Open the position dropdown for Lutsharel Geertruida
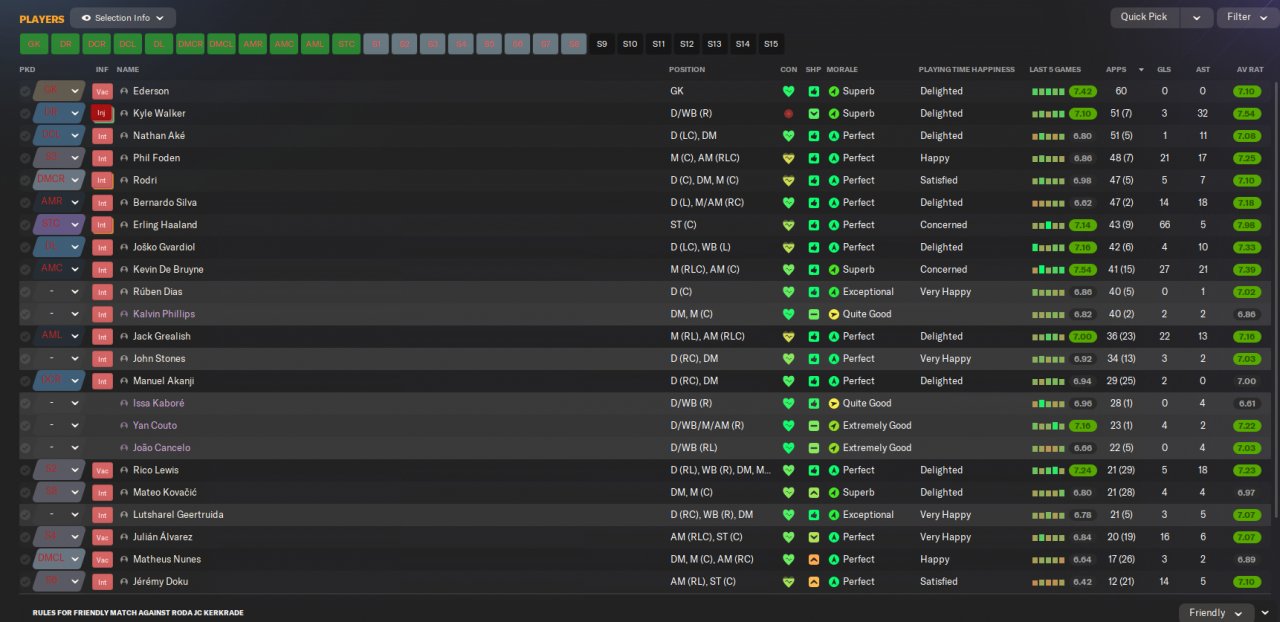This screenshot has height=622, width=1280. click(74, 515)
